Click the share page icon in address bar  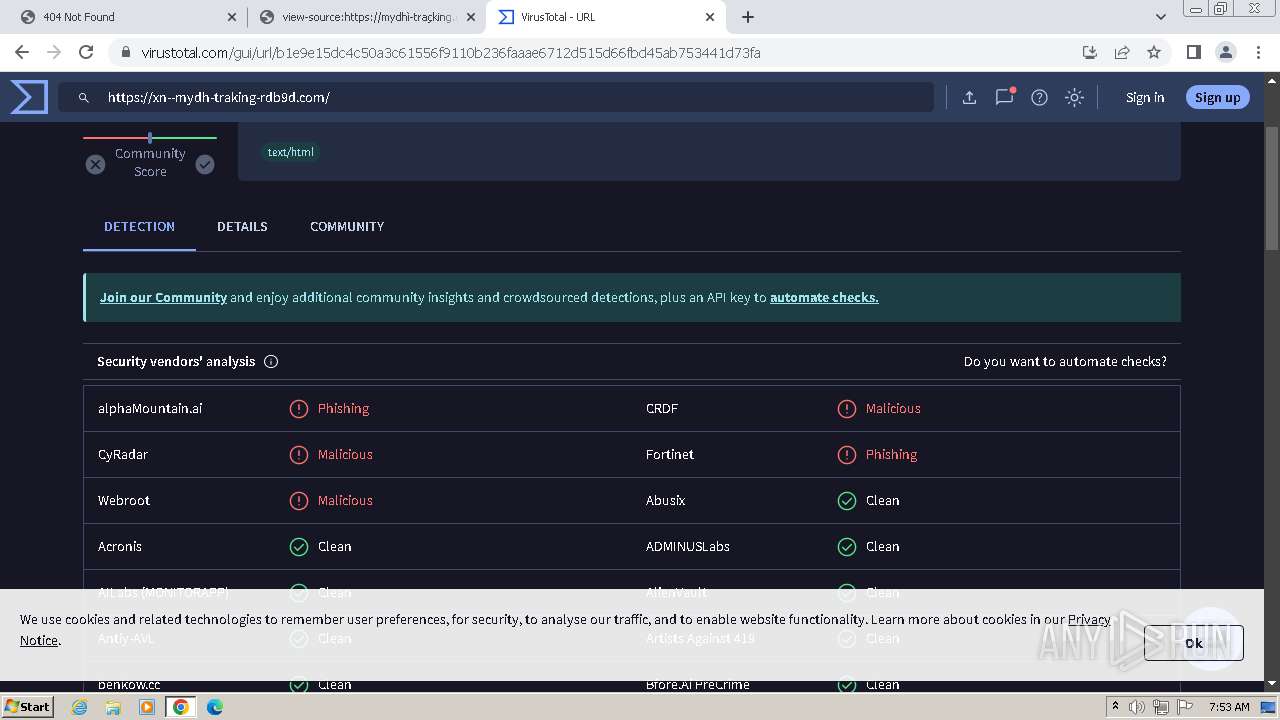(x=1122, y=52)
